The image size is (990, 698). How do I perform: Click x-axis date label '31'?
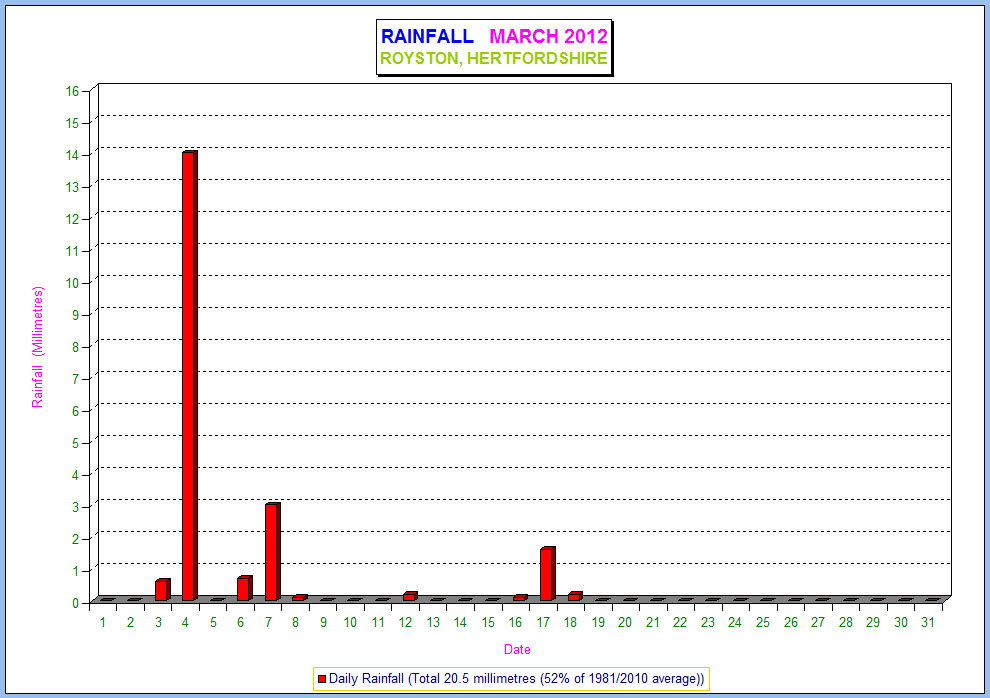[927, 622]
